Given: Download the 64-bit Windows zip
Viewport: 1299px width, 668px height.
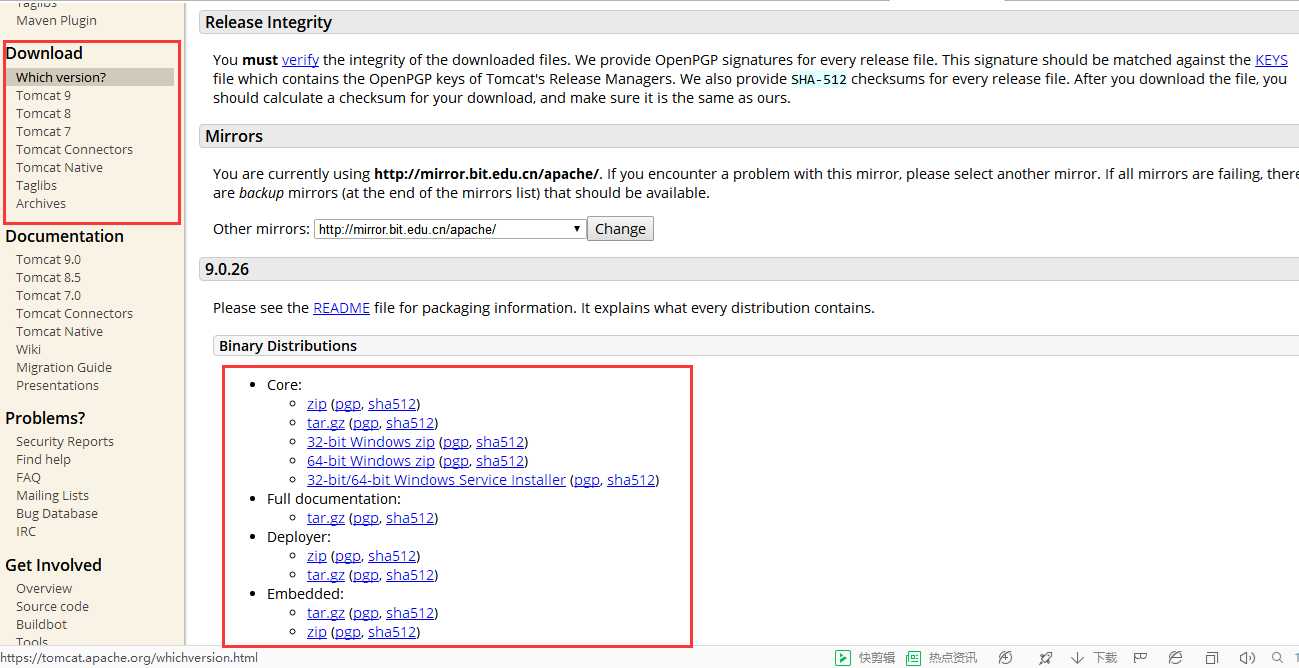Looking at the screenshot, I should click(371, 461).
